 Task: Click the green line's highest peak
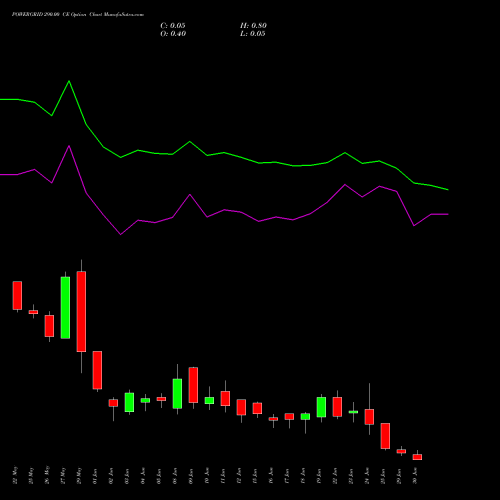point(69,81)
